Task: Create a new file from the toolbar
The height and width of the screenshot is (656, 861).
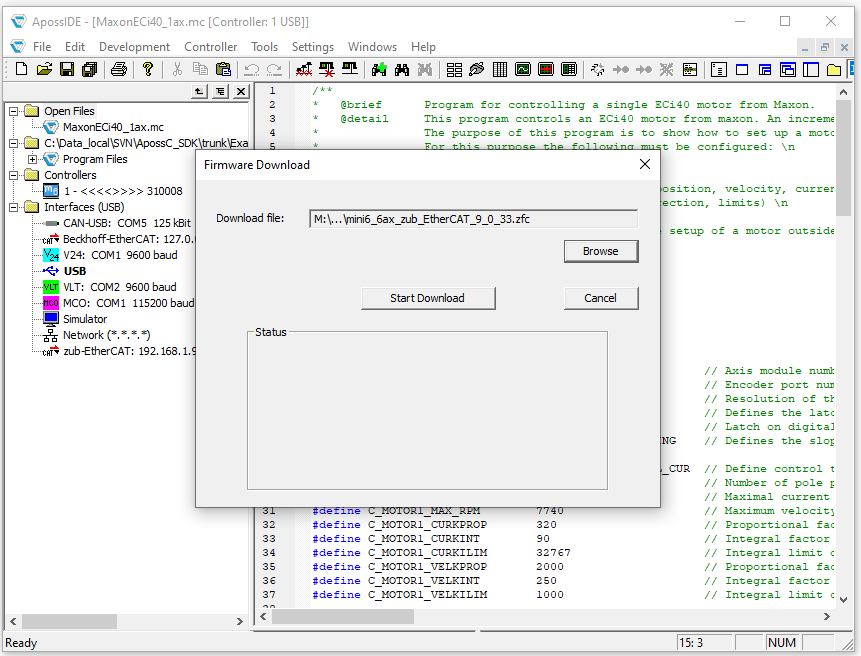Action: (21, 69)
